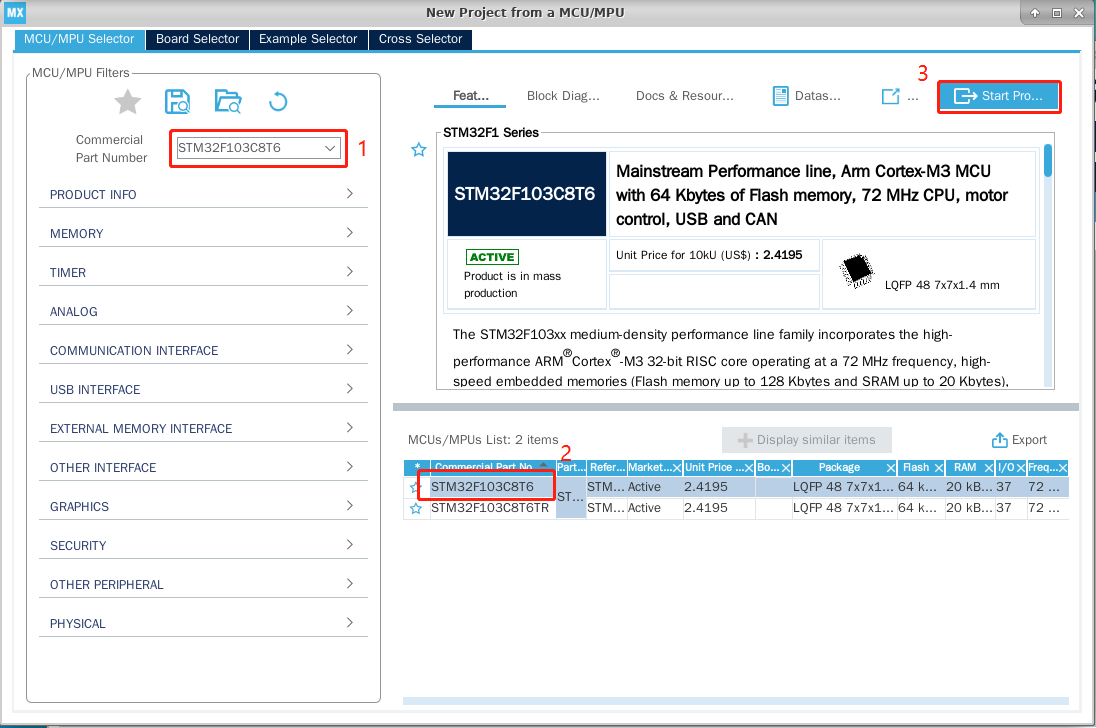Save current search filter icon
Viewport: 1096px width, 728px height.
[x=178, y=102]
